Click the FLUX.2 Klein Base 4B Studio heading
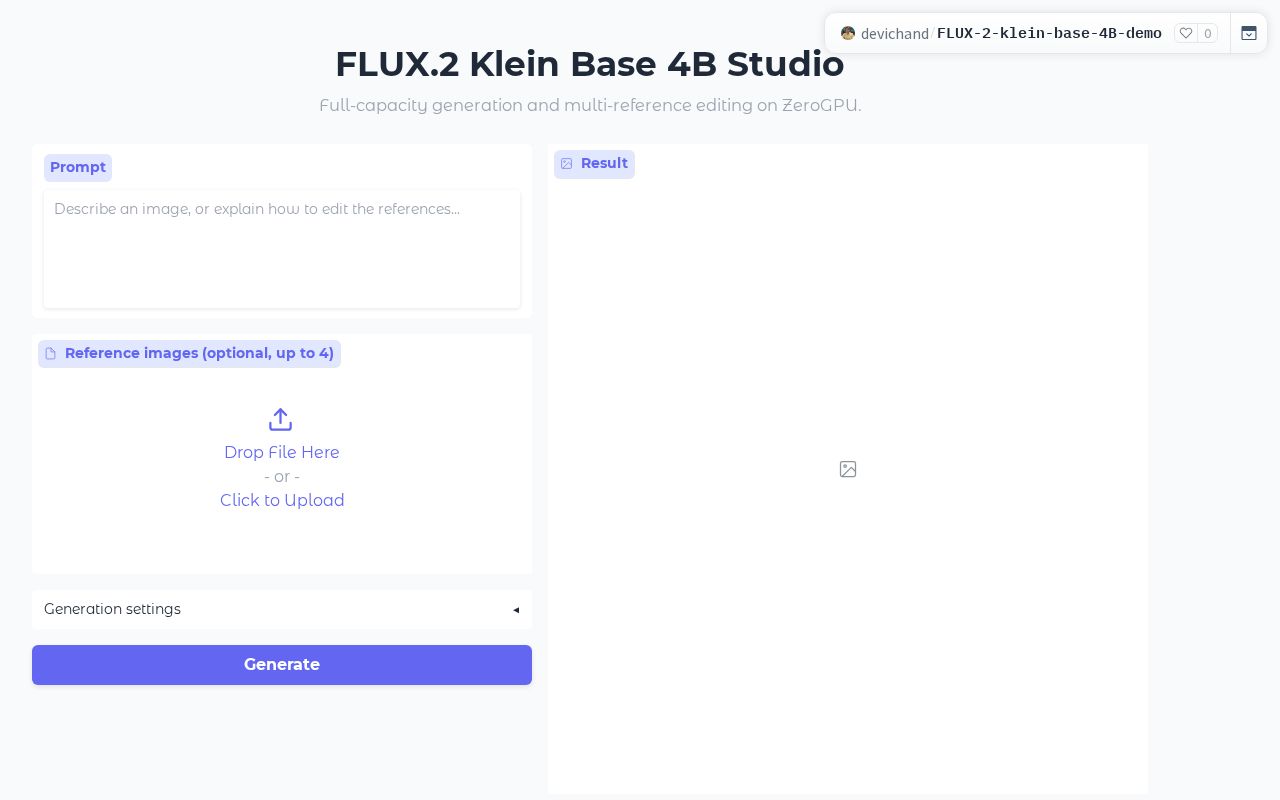 [x=590, y=64]
